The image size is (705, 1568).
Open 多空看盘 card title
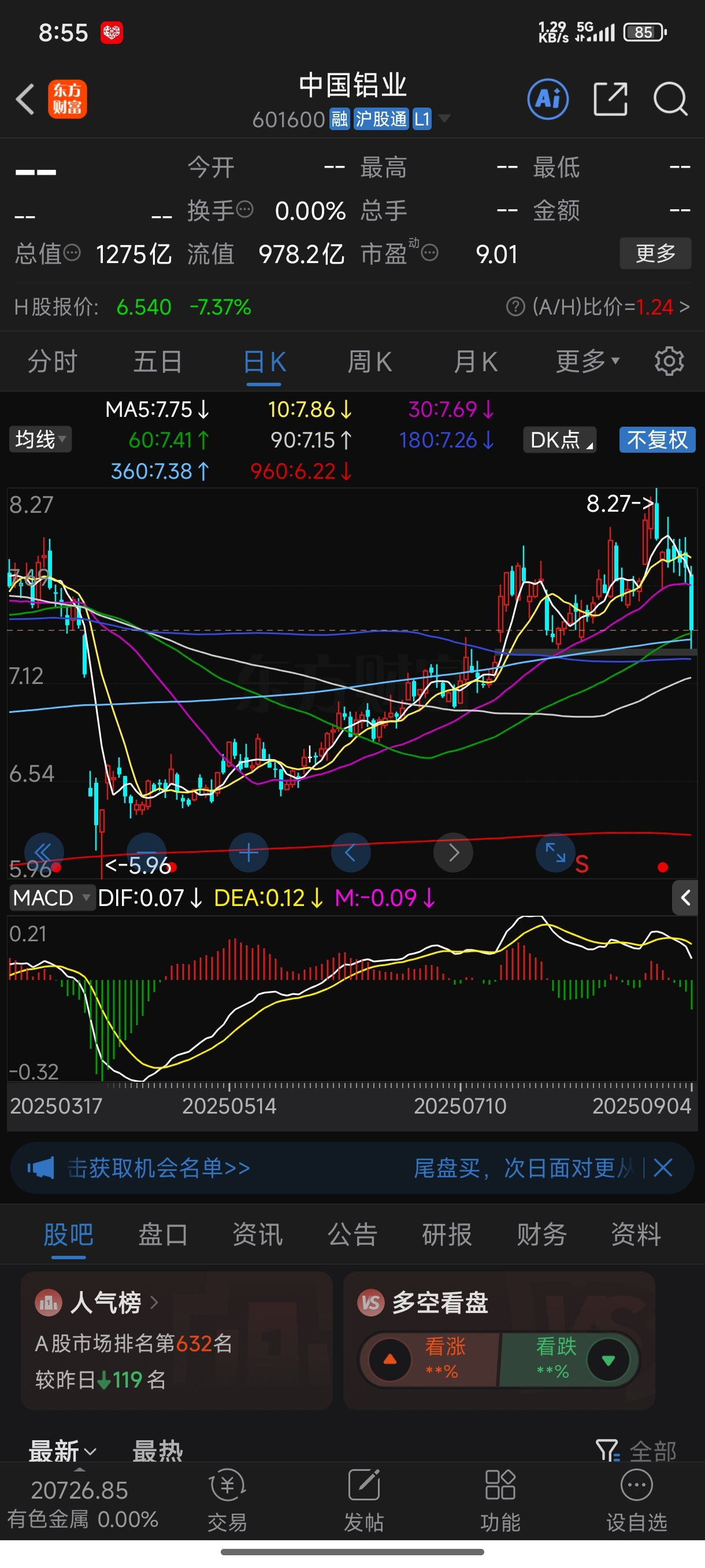[x=440, y=1303]
